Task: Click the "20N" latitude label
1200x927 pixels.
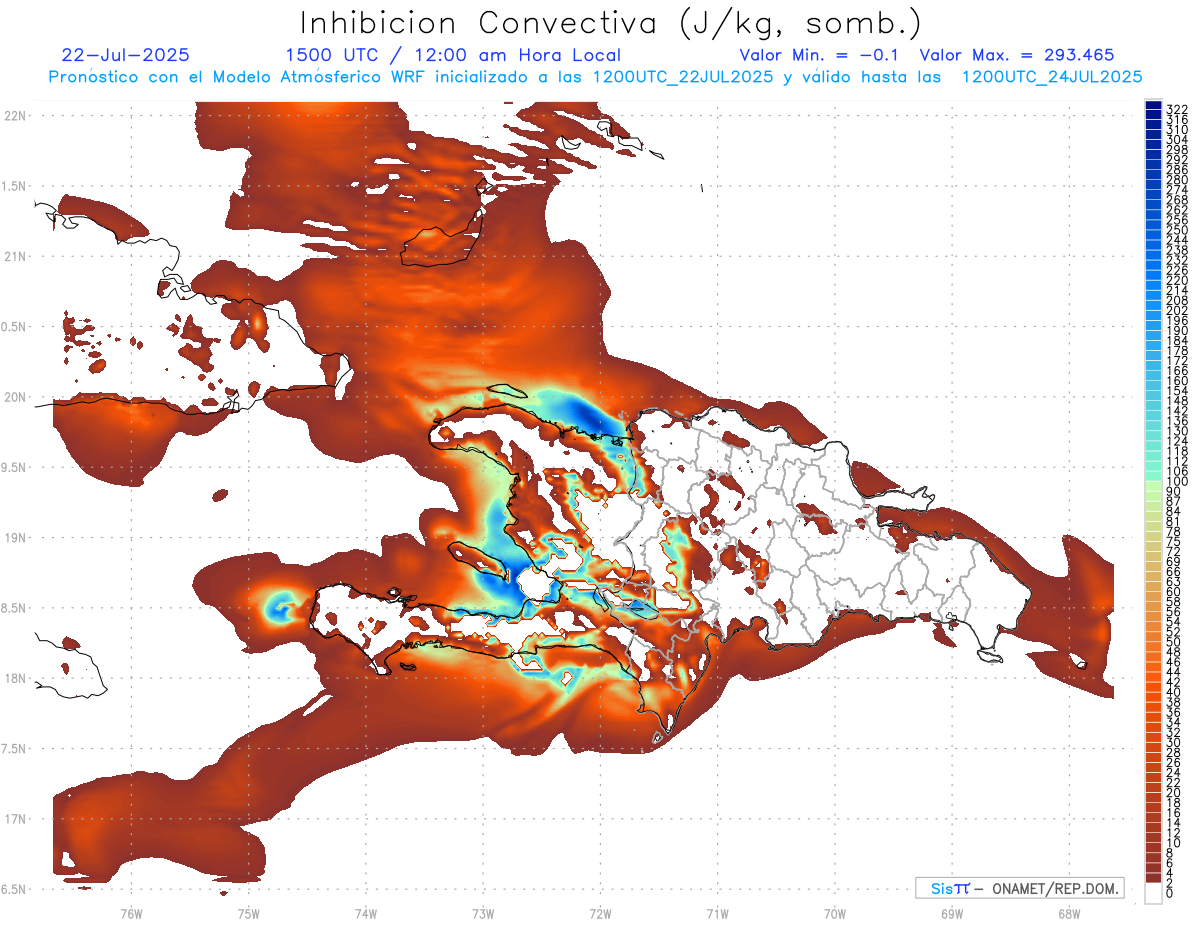Action: tap(15, 397)
